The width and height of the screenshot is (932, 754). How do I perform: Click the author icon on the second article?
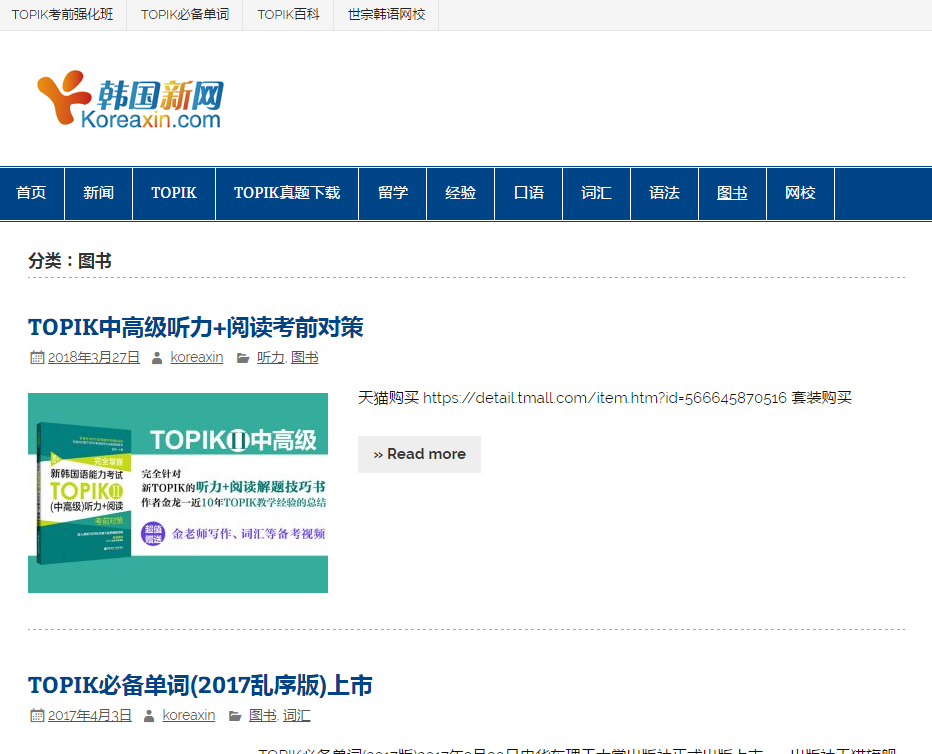coord(149,715)
